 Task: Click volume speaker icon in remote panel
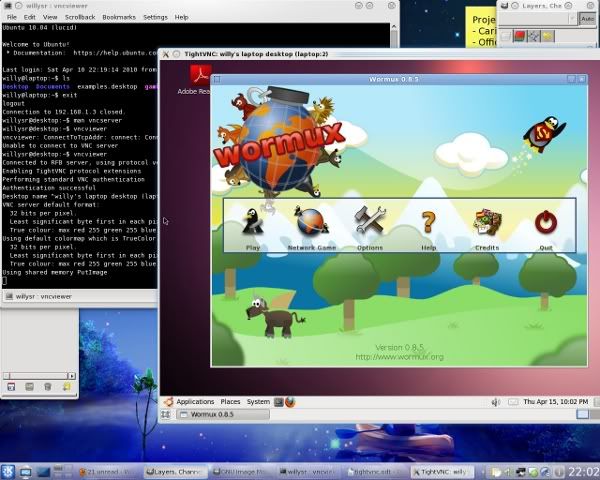(496, 402)
